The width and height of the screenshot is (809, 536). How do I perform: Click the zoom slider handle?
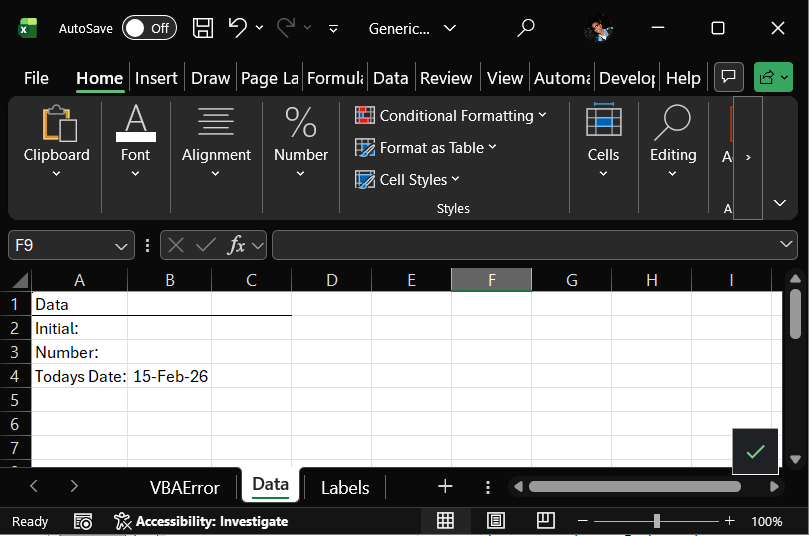[657, 521]
